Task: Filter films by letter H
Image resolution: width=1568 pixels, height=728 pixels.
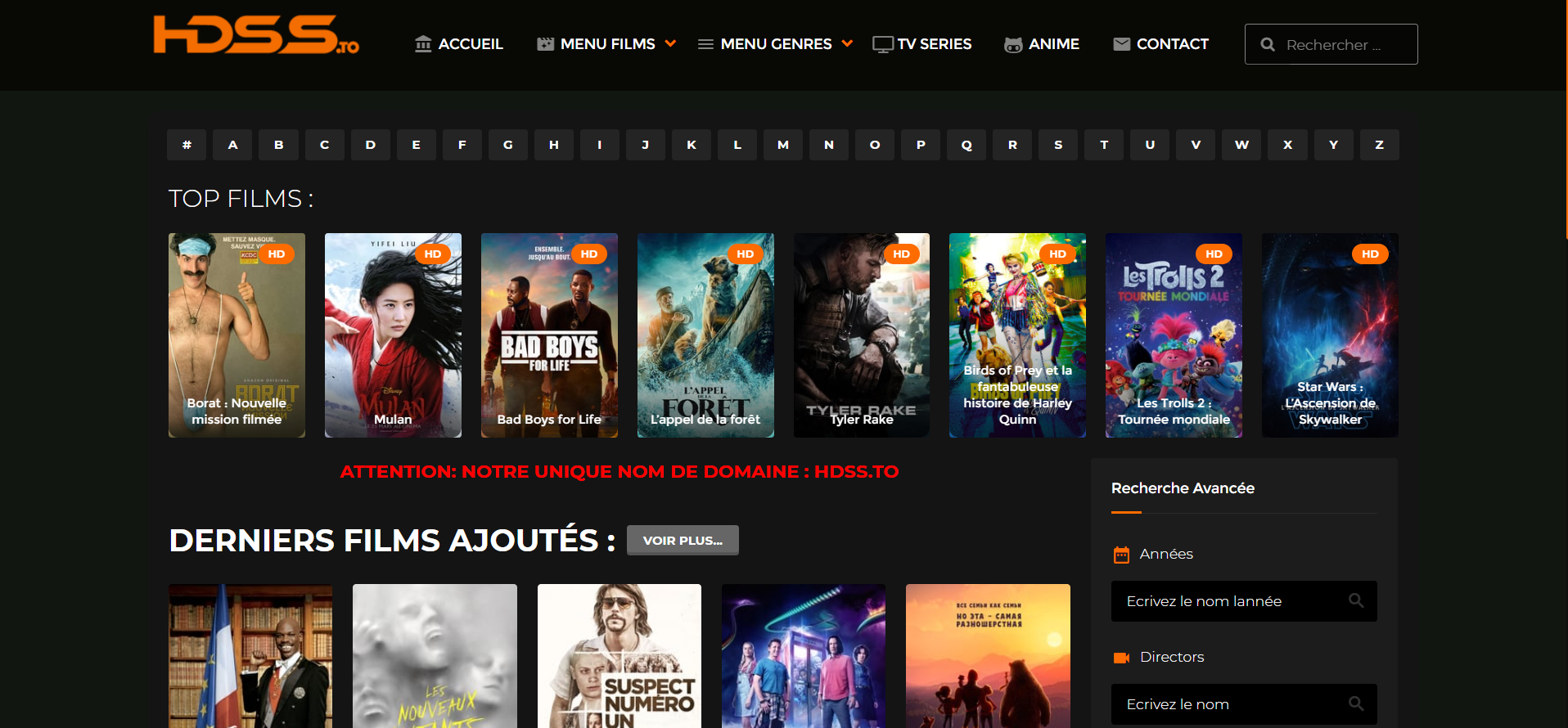Action: (x=554, y=145)
